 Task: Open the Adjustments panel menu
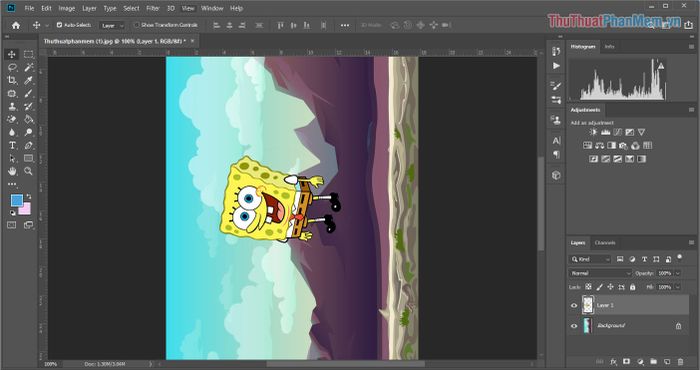(691, 110)
